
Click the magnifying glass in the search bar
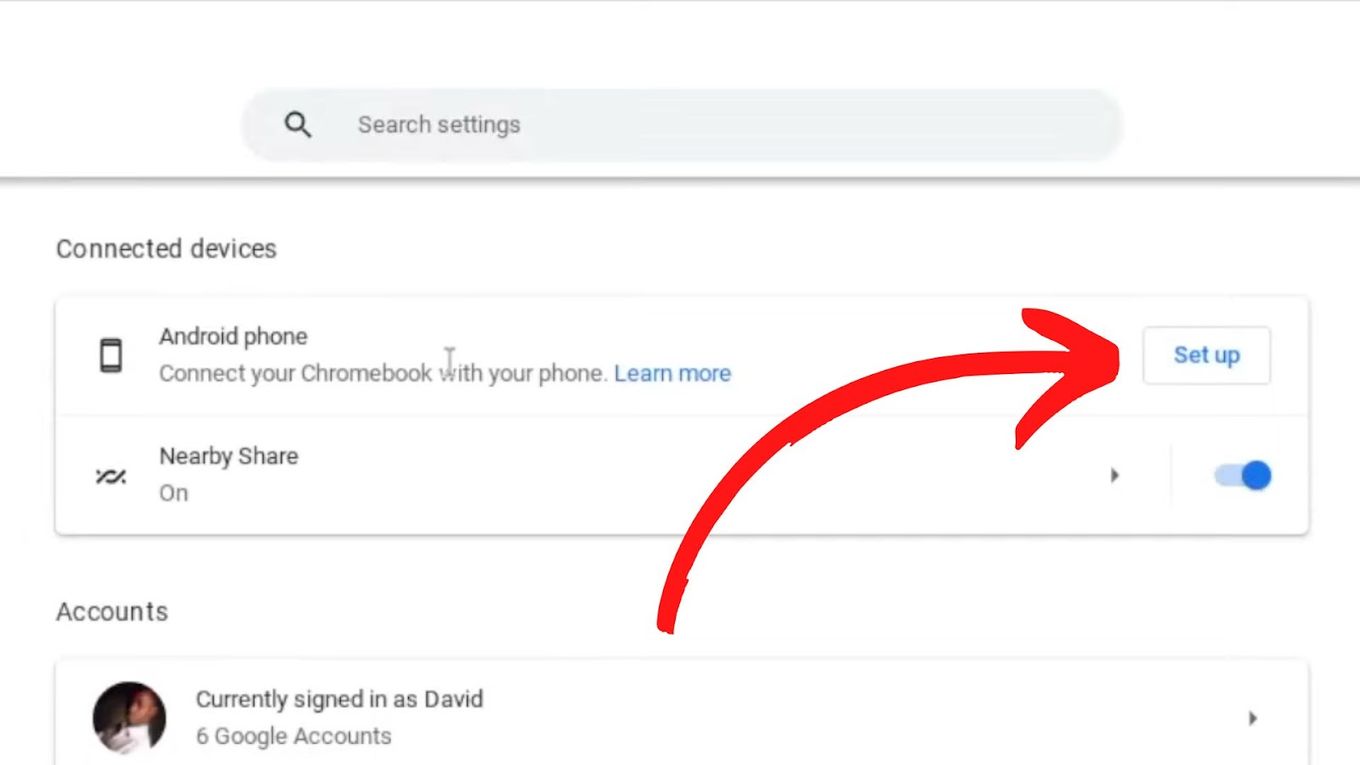pos(298,124)
